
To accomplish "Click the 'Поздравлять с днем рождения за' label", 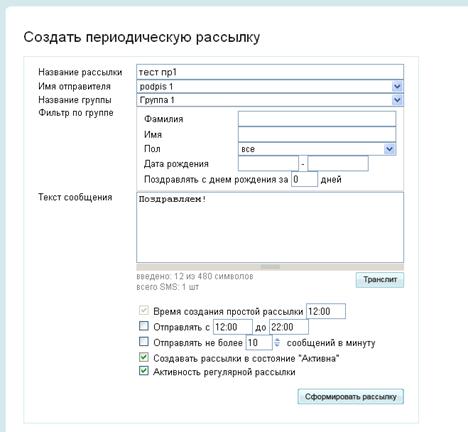I will [216, 180].
